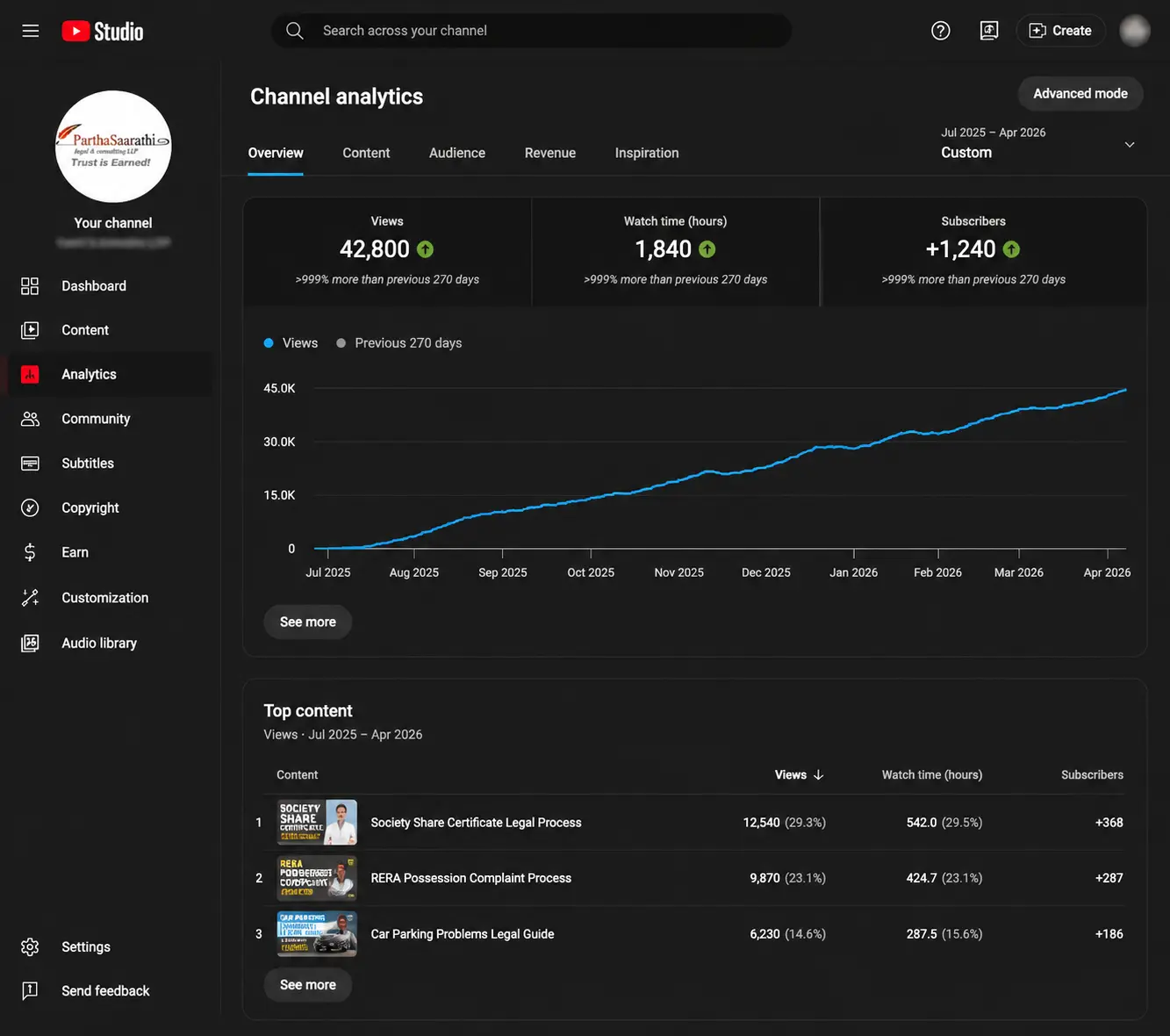Sort by the Views column arrow
Viewport: 1170px width, 1036px height.
click(819, 775)
